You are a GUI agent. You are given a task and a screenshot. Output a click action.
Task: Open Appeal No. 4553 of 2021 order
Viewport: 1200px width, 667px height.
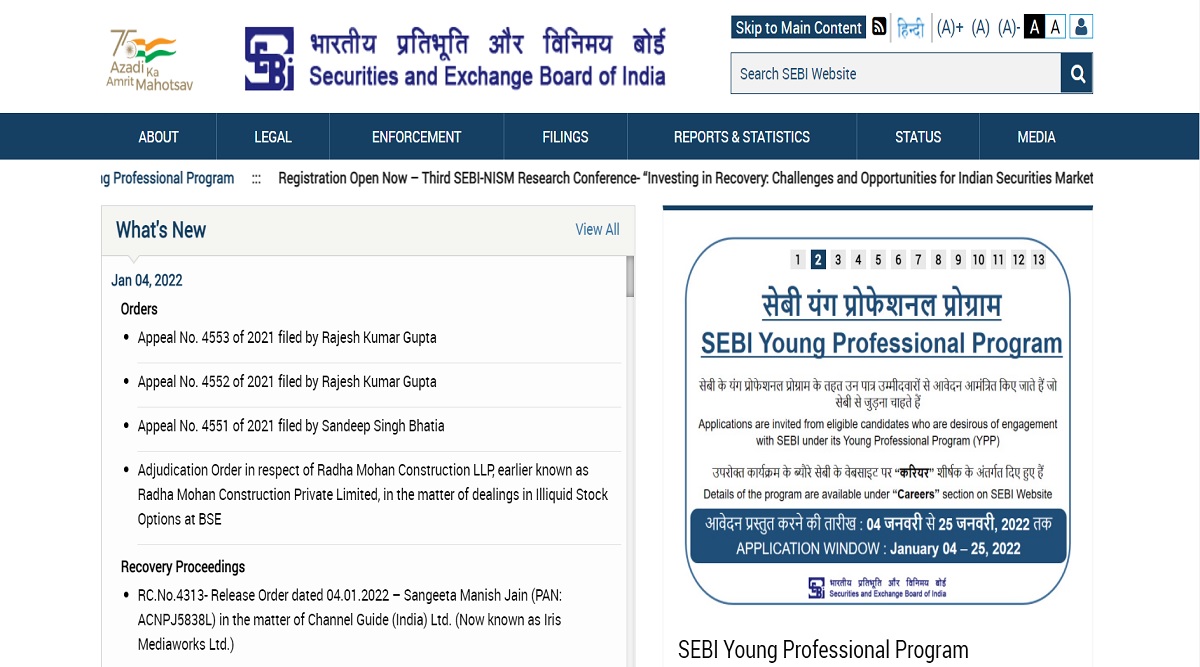(x=287, y=337)
